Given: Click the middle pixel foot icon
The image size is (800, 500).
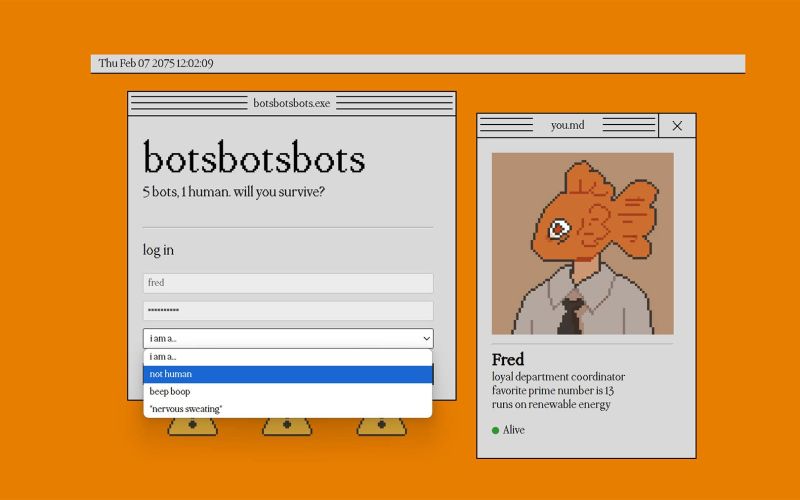Looking at the screenshot, I should click(x=287, y=427).
